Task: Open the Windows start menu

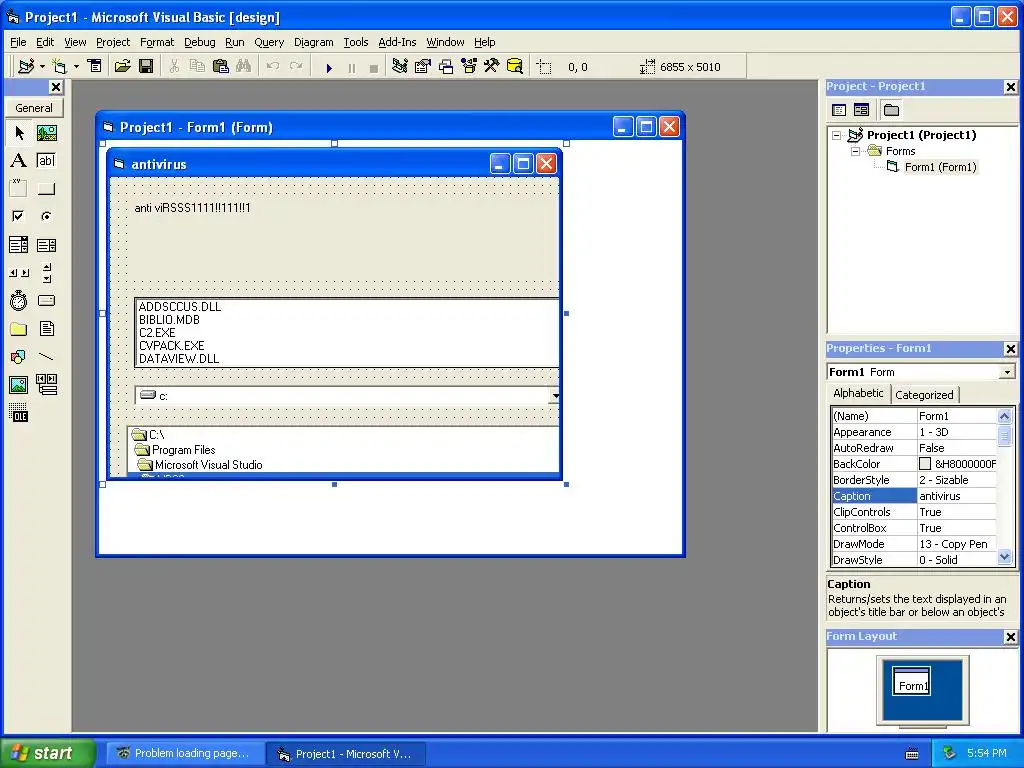Action: 46,753
